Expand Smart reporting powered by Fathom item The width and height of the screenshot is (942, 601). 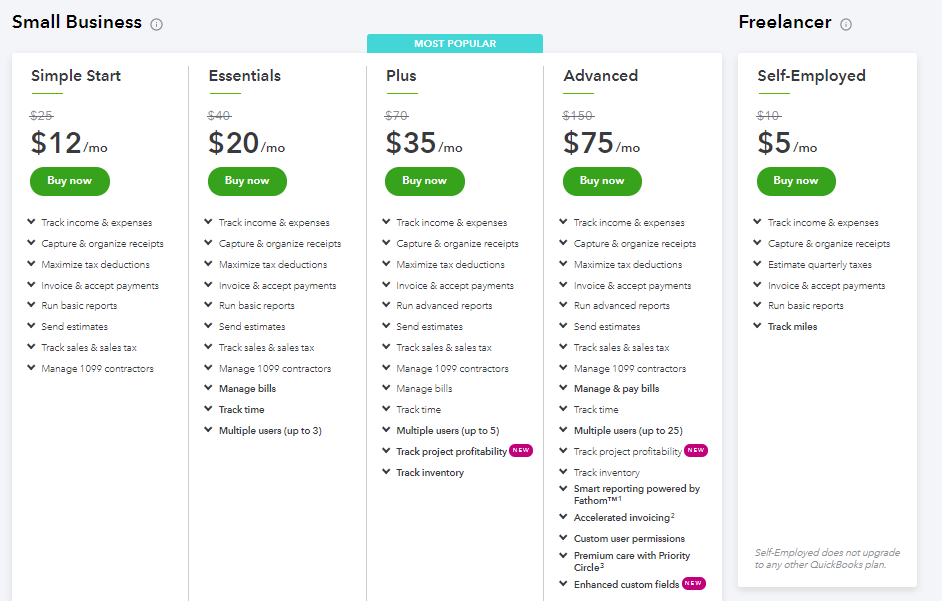564,489
